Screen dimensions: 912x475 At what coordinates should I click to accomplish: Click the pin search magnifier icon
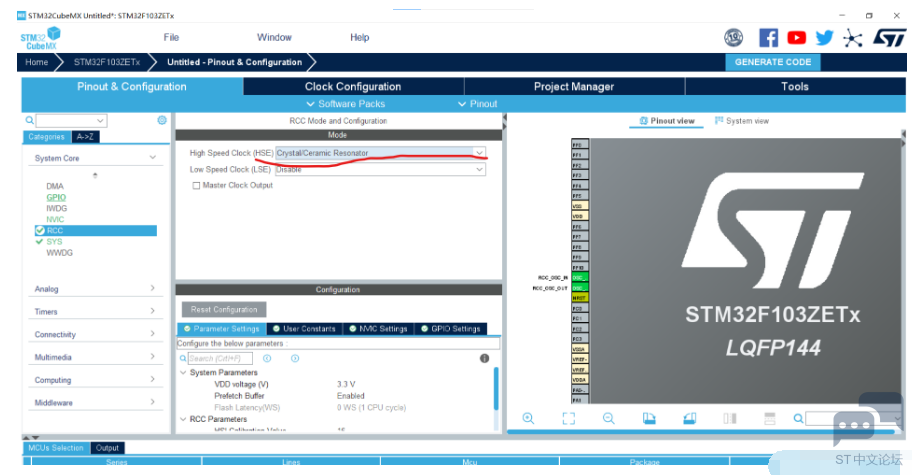click(x=798, y=418)
